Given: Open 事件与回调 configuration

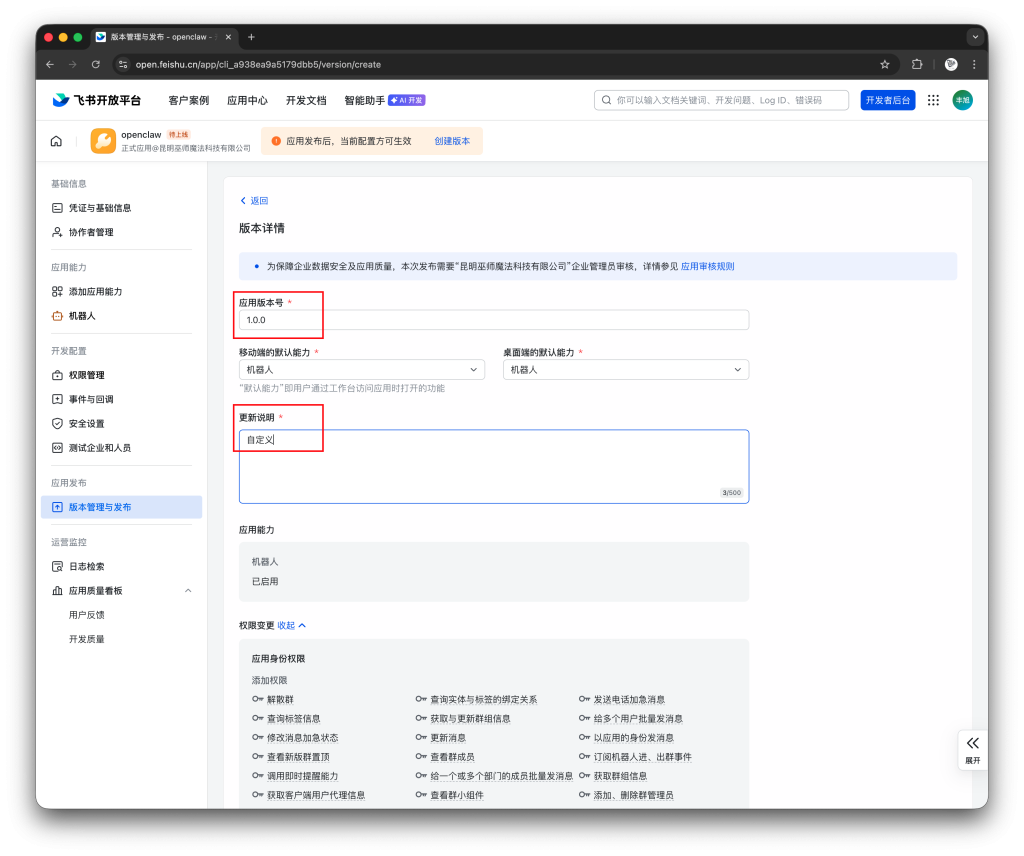Looking at the screenshot, I should point(92,399).
